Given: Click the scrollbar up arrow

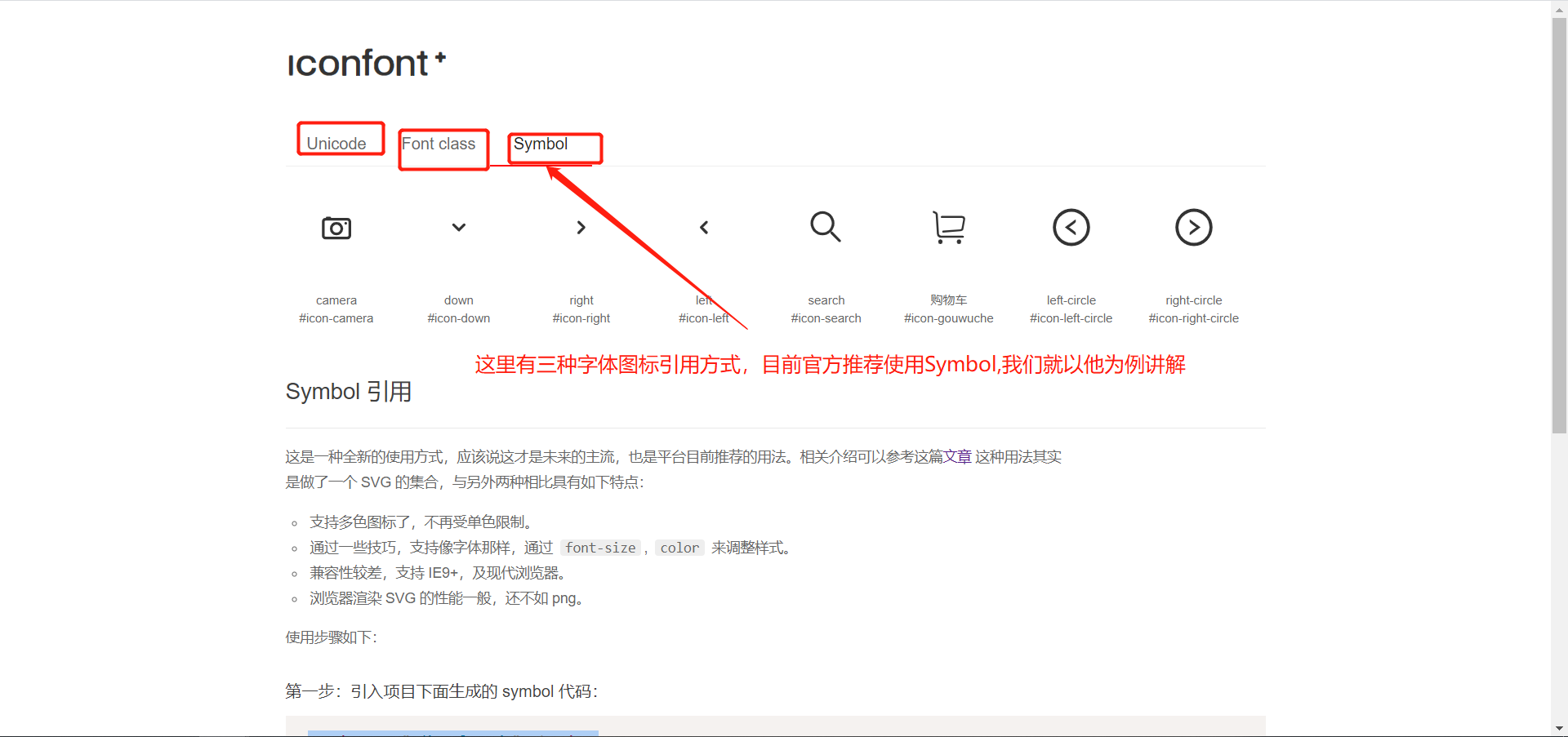Looking at the screenshot, I should [1560, 8].
